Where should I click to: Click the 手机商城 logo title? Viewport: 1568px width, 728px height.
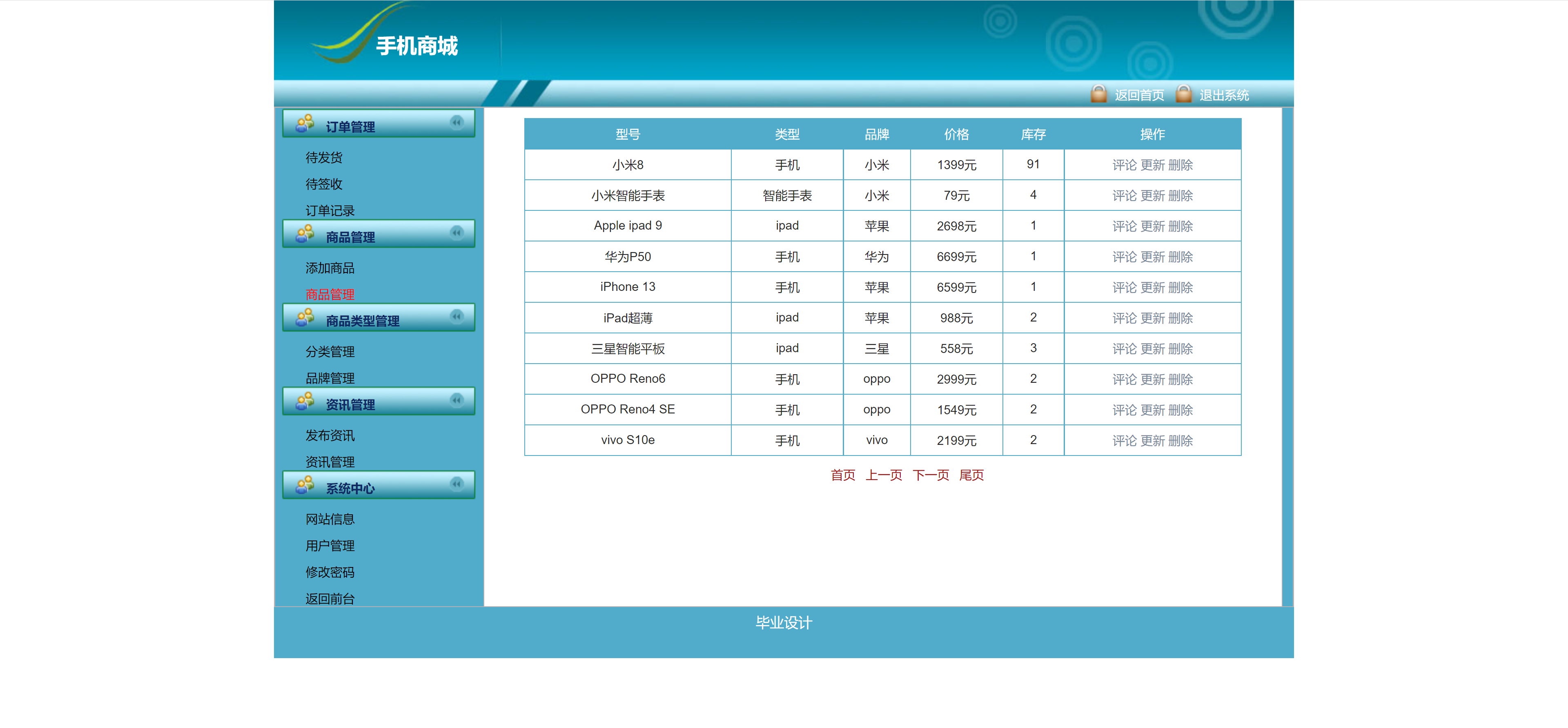pyautogui.click(x=417, y=46)
